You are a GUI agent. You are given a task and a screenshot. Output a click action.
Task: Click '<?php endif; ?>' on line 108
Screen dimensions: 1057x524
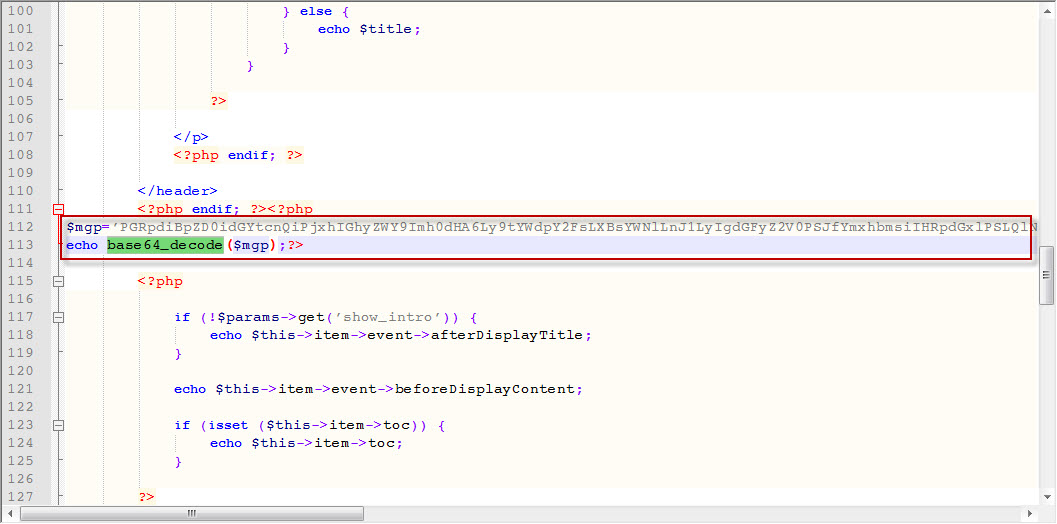[238, 155]
